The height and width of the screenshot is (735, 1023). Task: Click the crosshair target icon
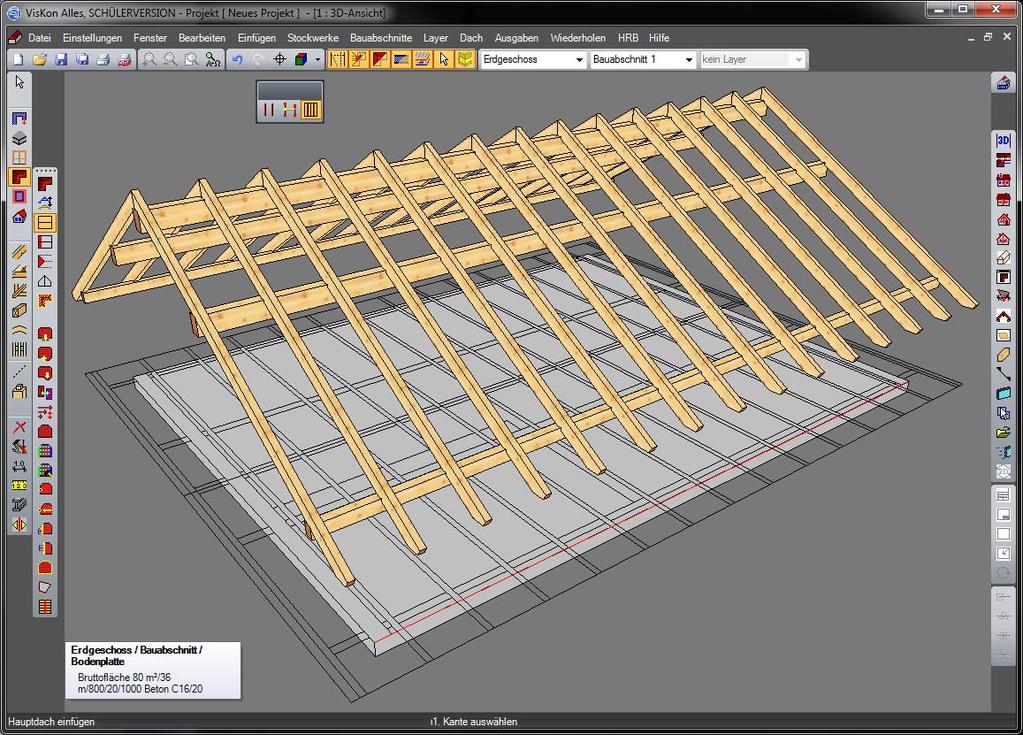click(279, 60)
